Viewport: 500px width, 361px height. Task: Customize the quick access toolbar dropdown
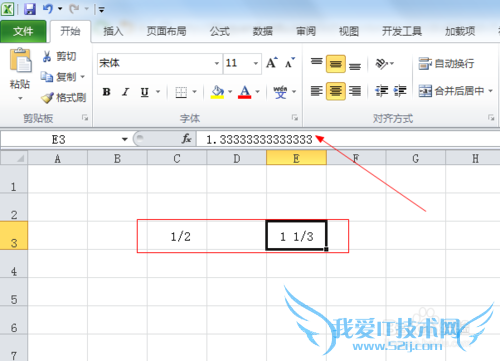tap(101, 10)
